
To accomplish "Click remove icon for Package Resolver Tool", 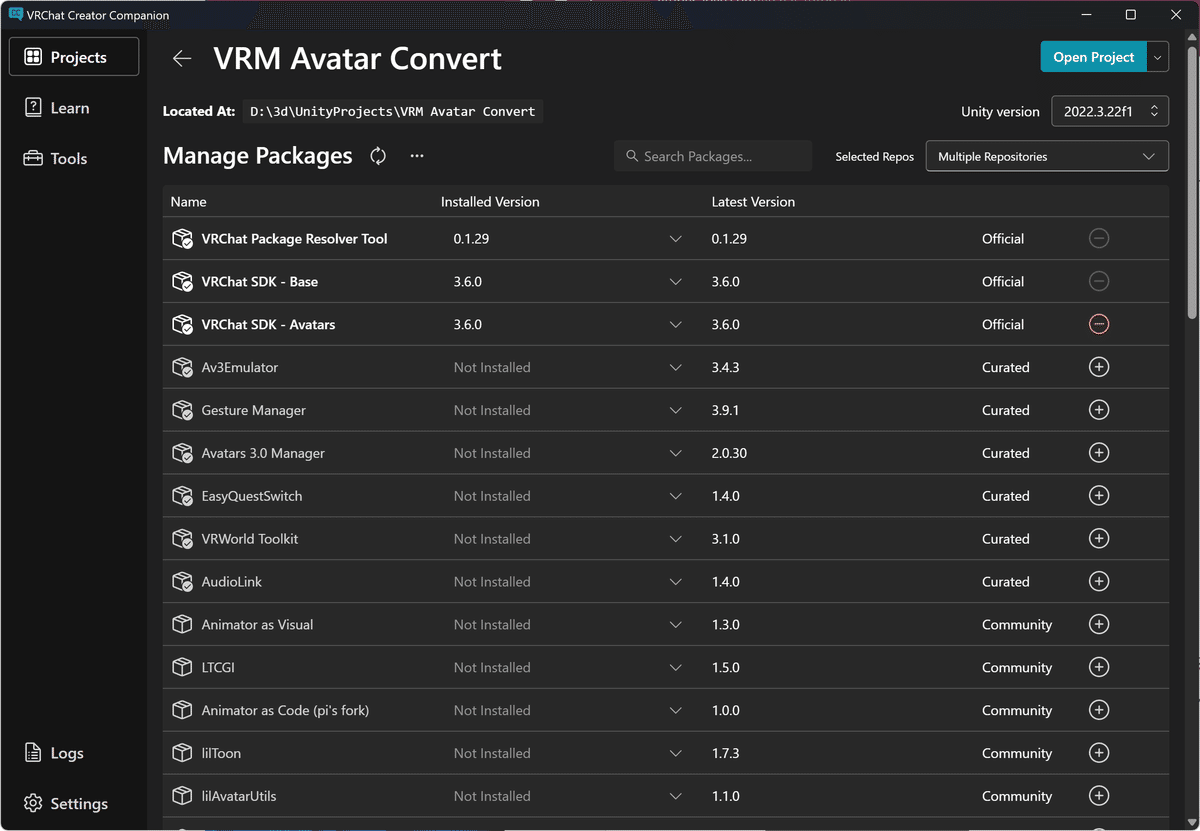I will 1099,238.
